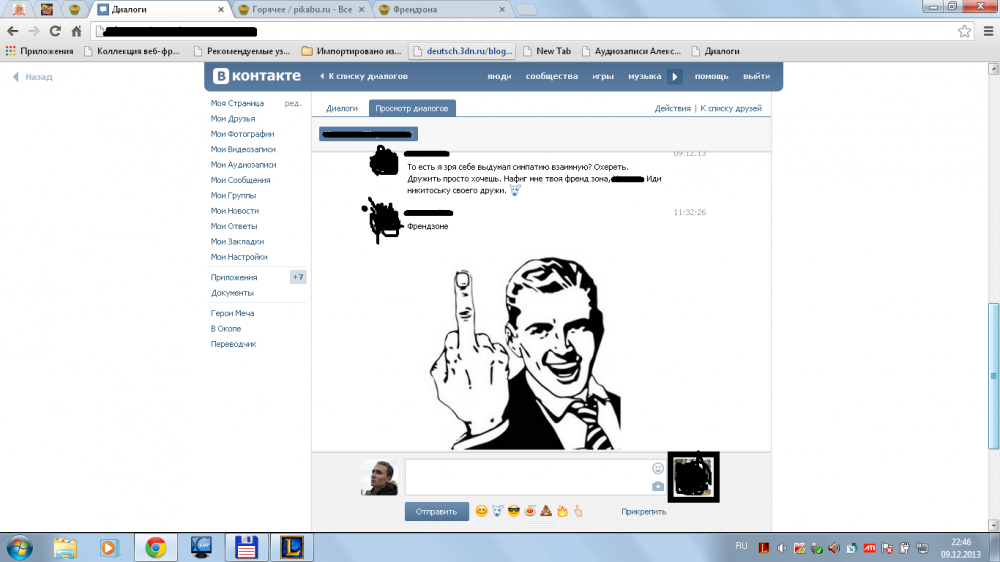Viewport: 1000px width, 562px height.
Task: Open Мои Сообщения in the sidebar
Action: click(240, 180)
